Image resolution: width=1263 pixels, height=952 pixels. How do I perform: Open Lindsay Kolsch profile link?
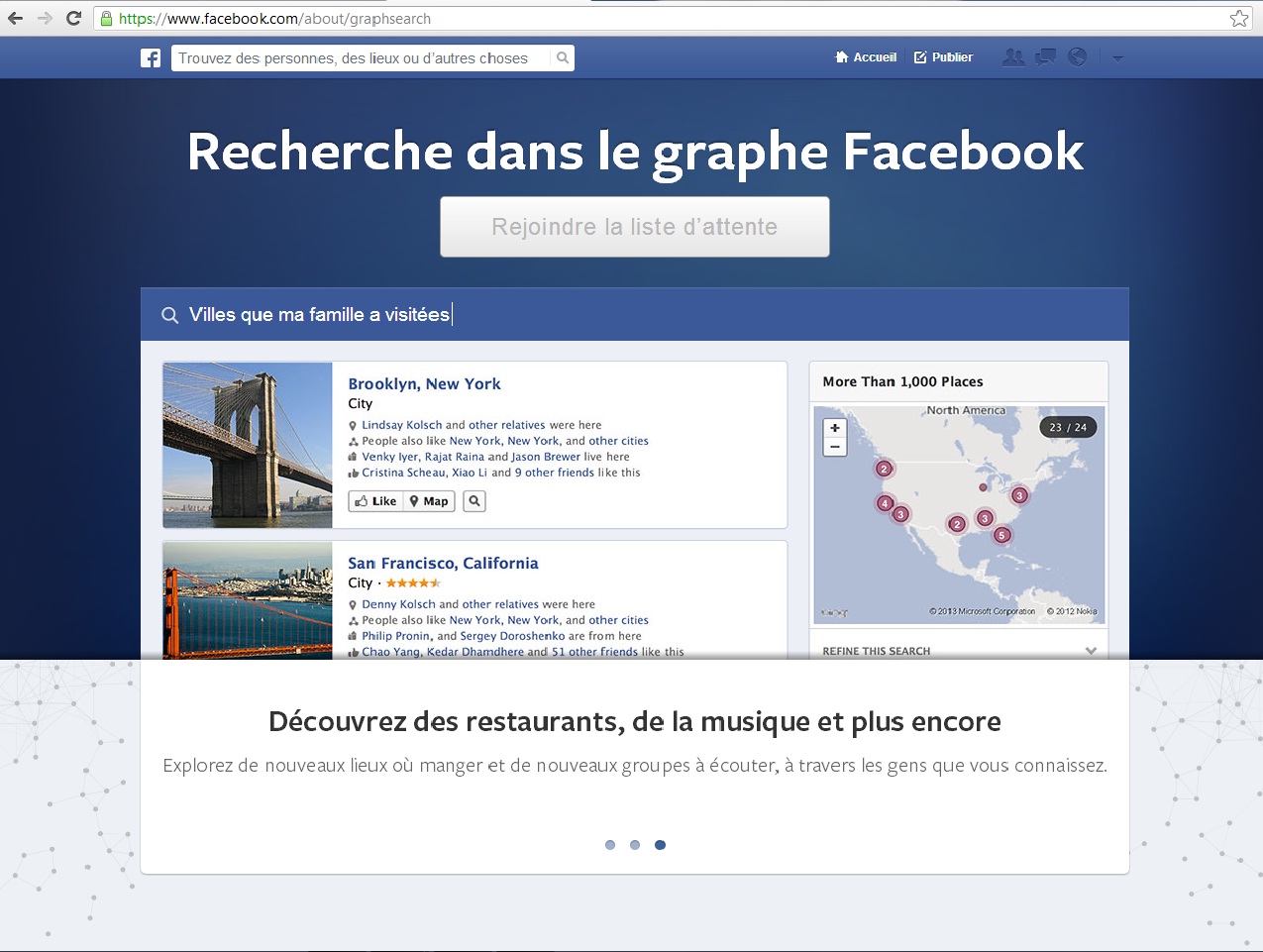[x=402, y=425]
